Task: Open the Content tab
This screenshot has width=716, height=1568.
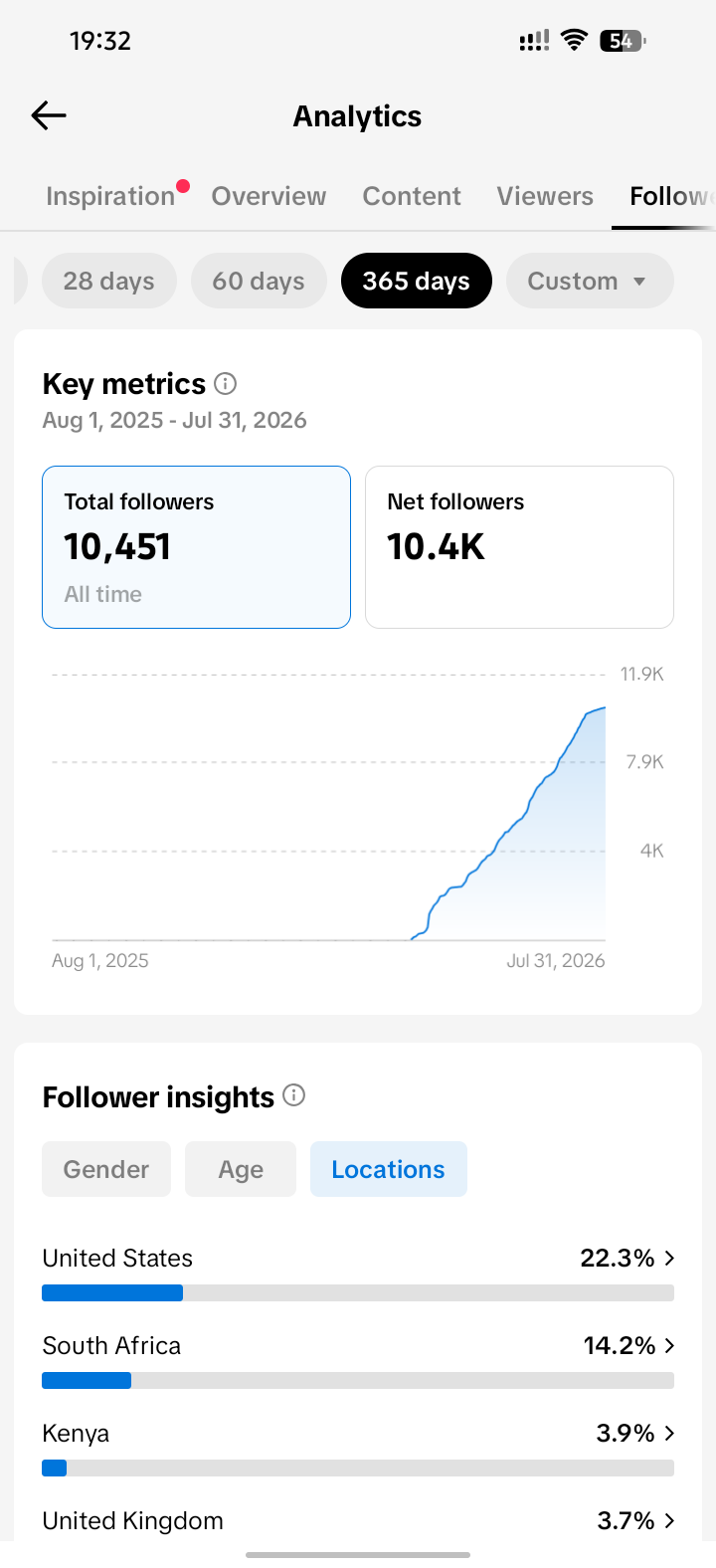Action: click(x=412, y=196)
